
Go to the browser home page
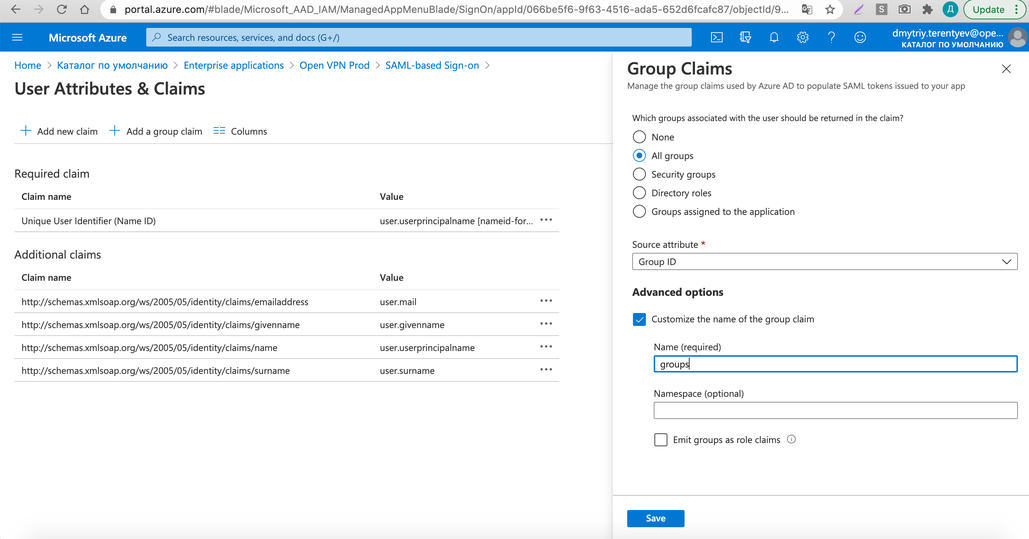point(84,9)
